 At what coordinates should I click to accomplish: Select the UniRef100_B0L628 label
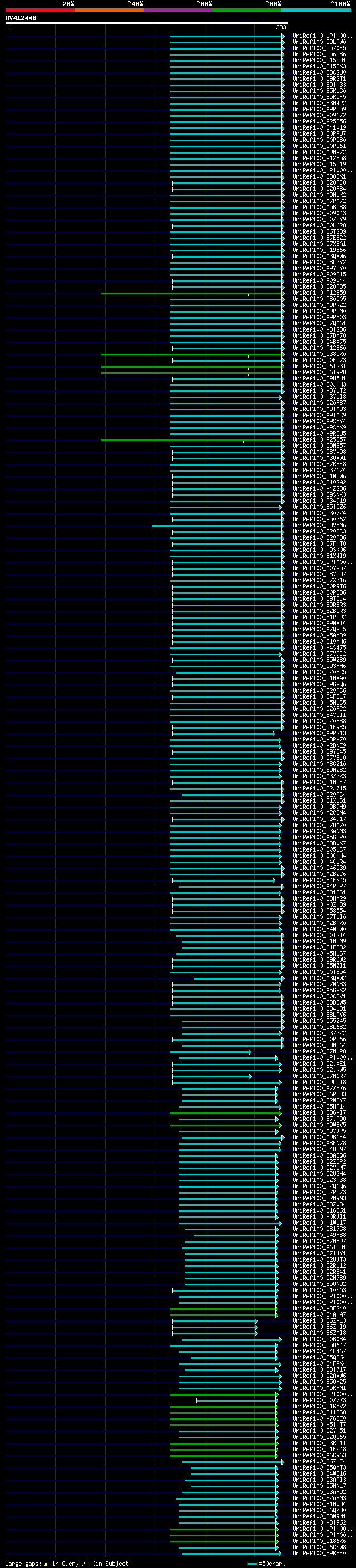pos(319,226)
